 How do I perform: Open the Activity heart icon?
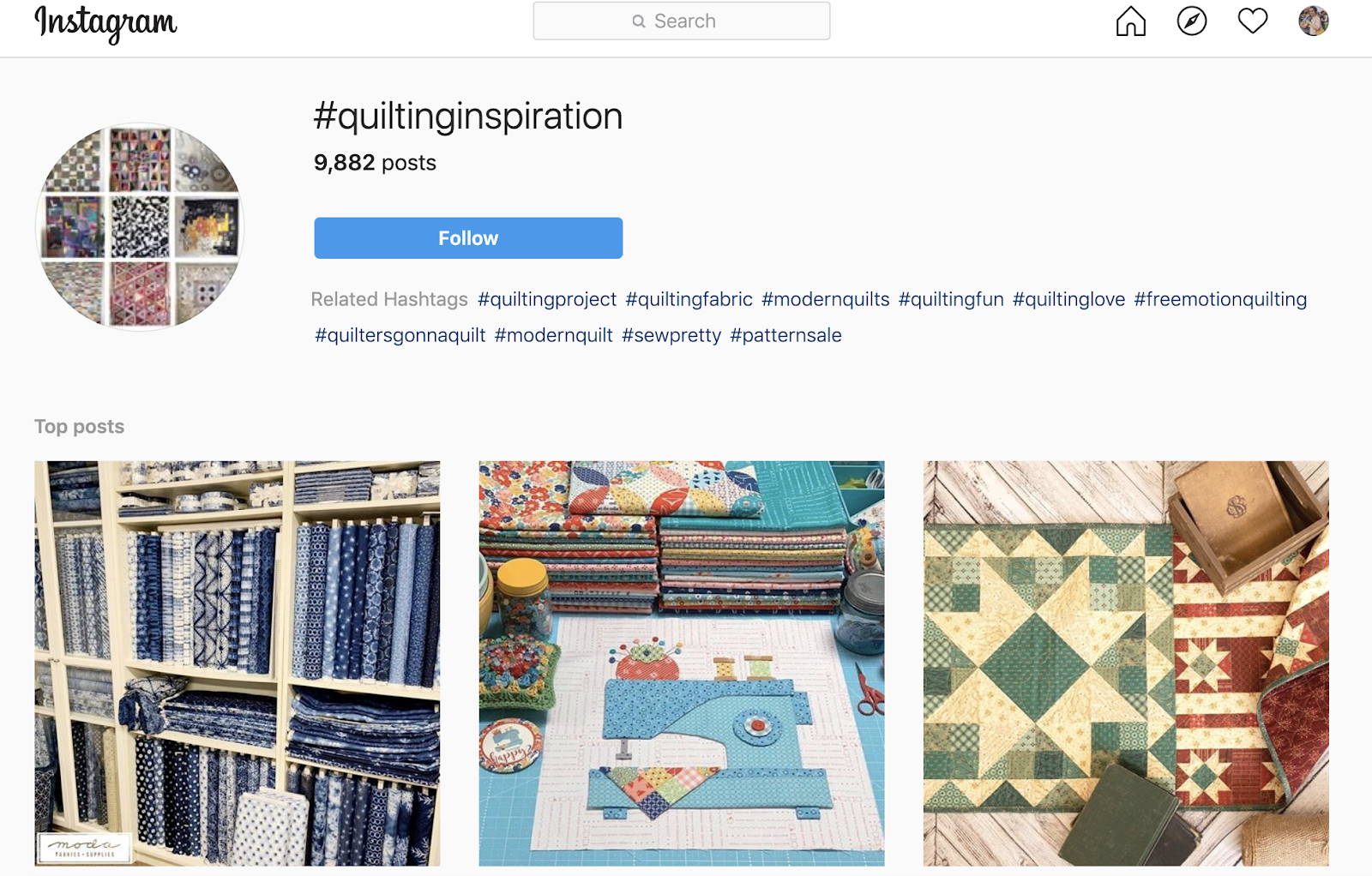(x=1253, y=21)
